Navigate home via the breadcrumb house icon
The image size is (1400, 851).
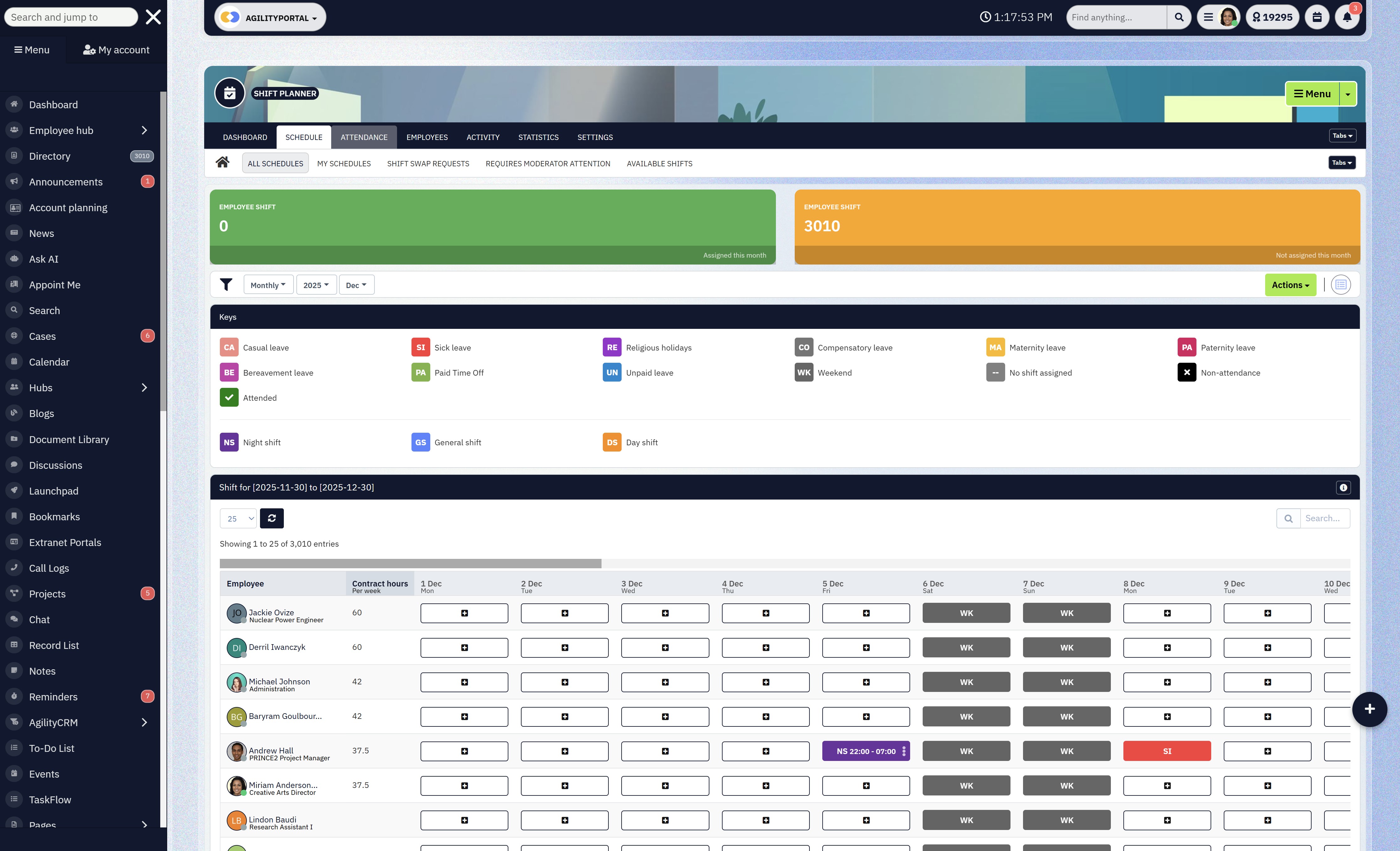coord(222,163)
